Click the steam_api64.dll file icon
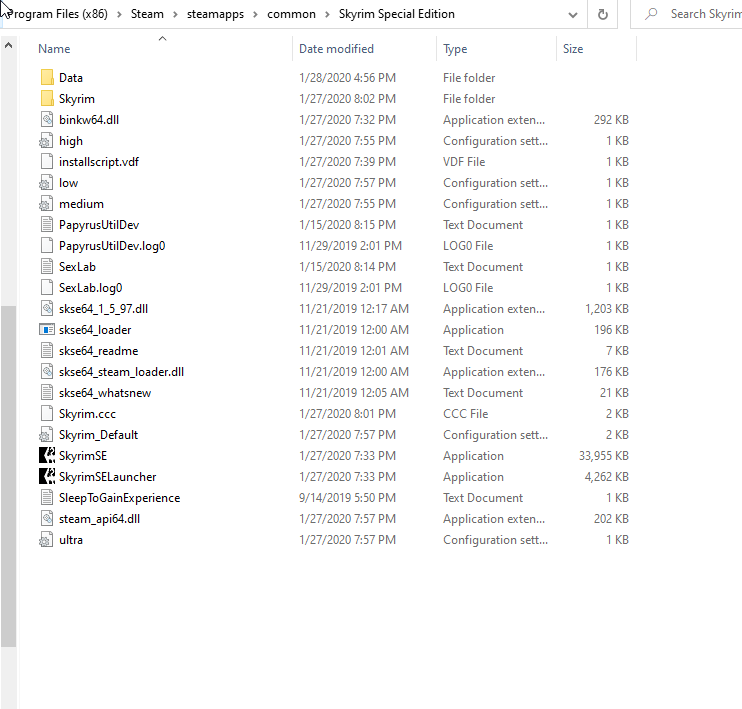The width and height of the screenshot is (742, 709). click(47, 519)
